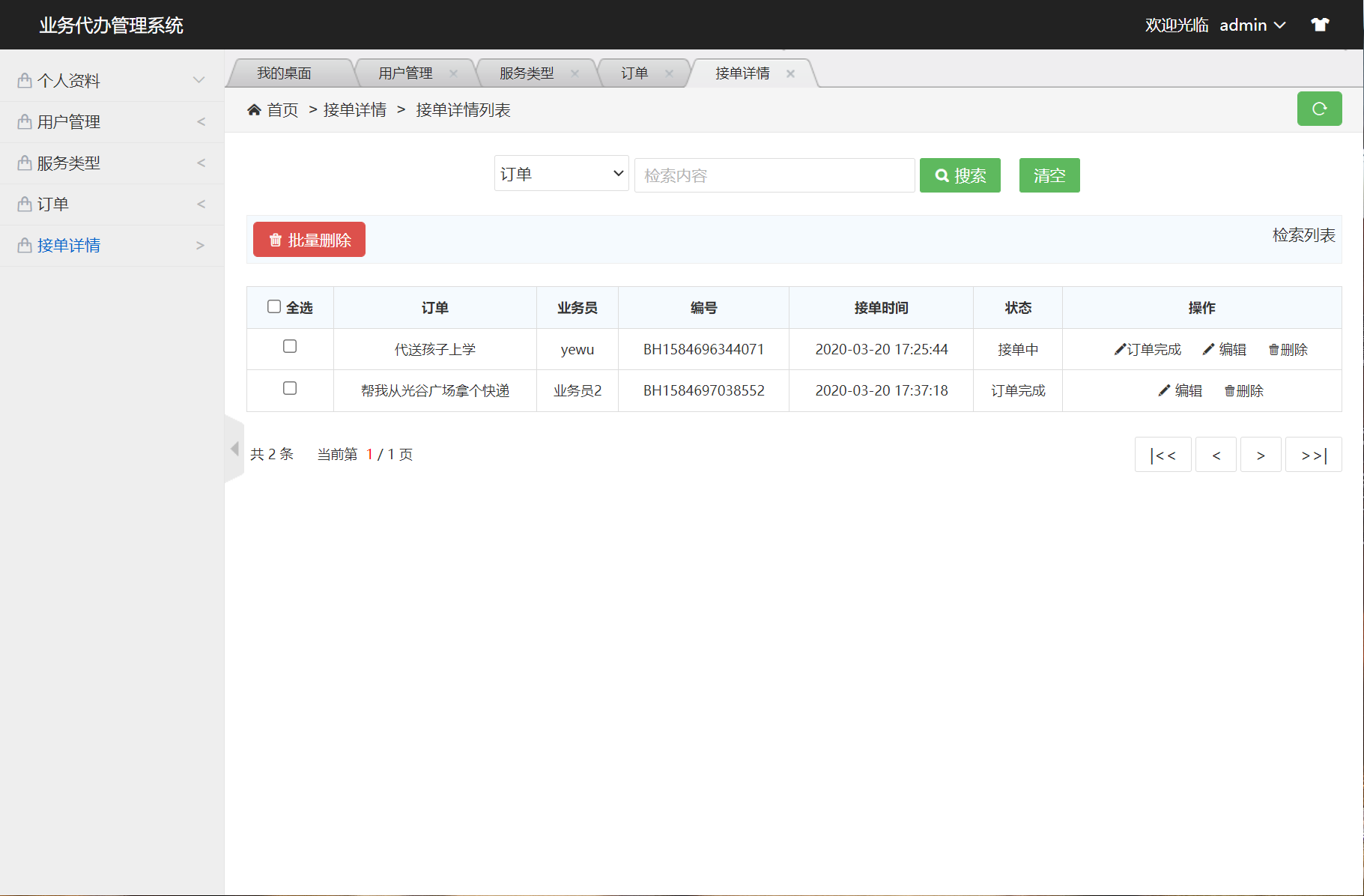Screen dimensions: 1364x896
Task: Click the 清空 button
Action: tap(1049, 175)
